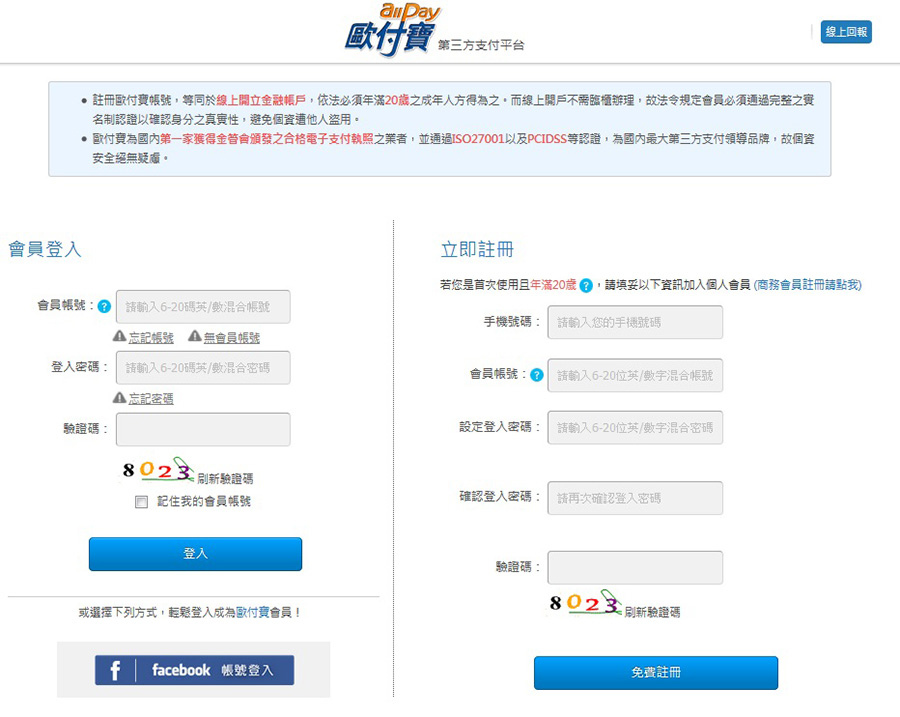Click the login captcha image 8023
Screen dimensions: 900x717
[x=158, y=470]
